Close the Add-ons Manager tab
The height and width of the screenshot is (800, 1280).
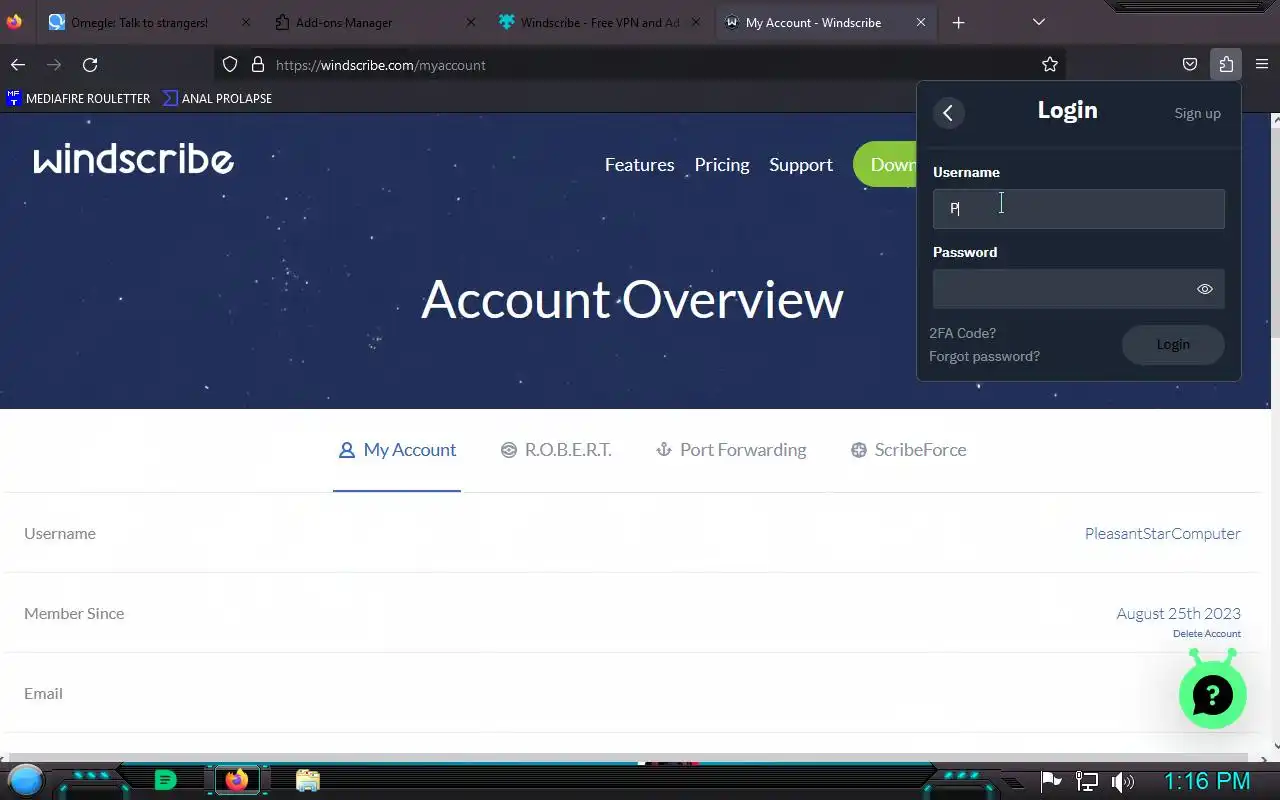[471, 22]
